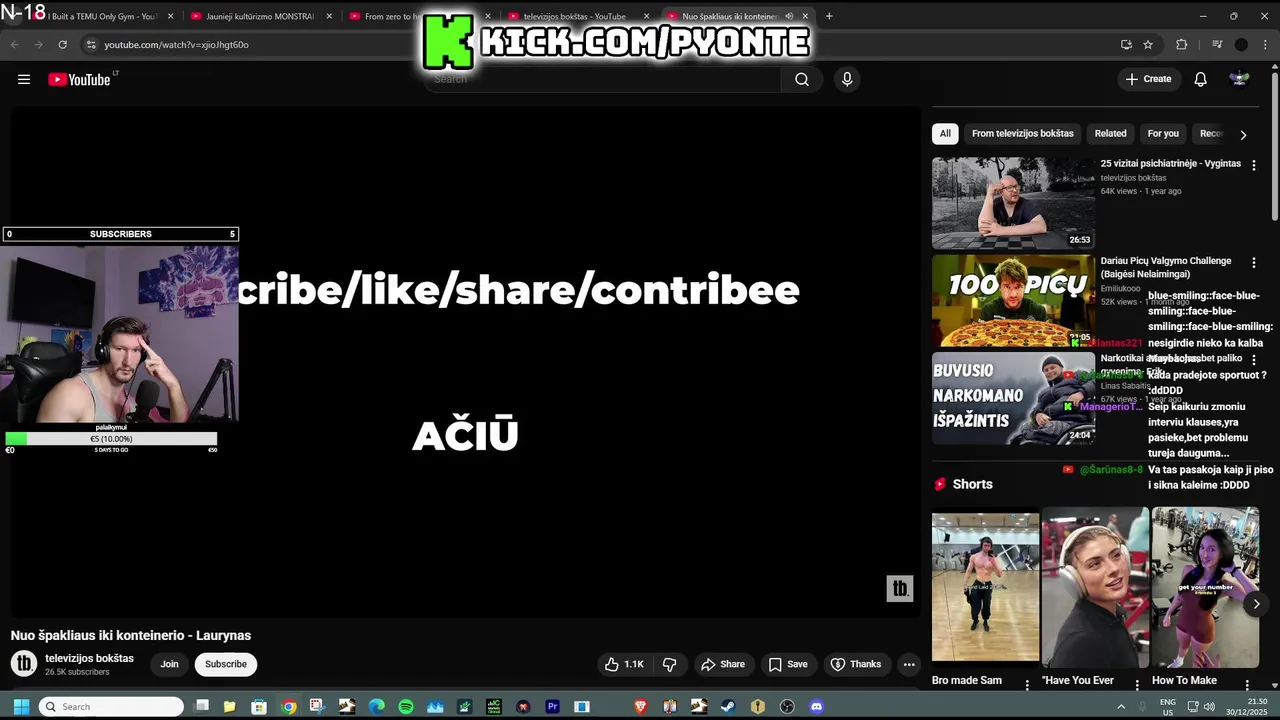Open Spotify from the taskbar
The width and height of the screenshot is (1280, 720).
[x=406, y=706]
